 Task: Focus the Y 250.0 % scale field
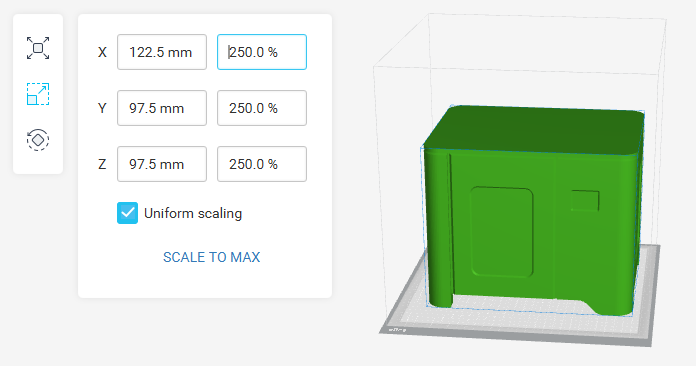tap(262, 108)
